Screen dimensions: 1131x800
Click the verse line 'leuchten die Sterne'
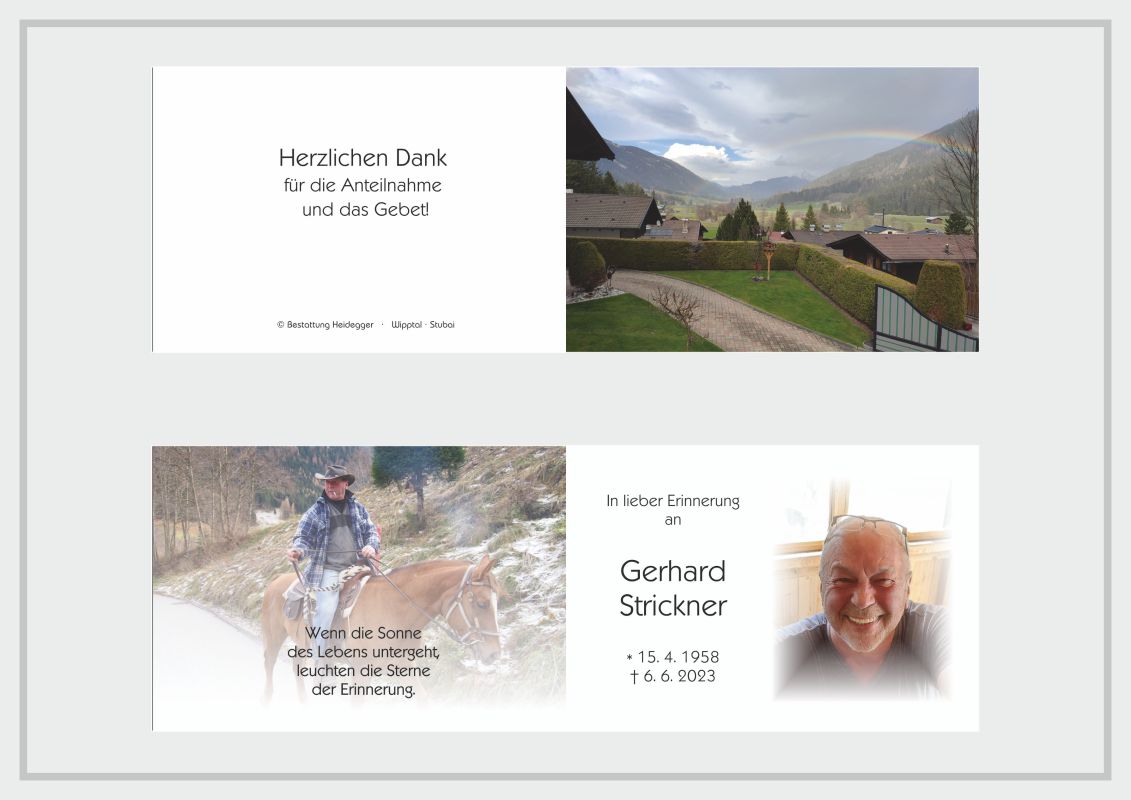[363, 670]
